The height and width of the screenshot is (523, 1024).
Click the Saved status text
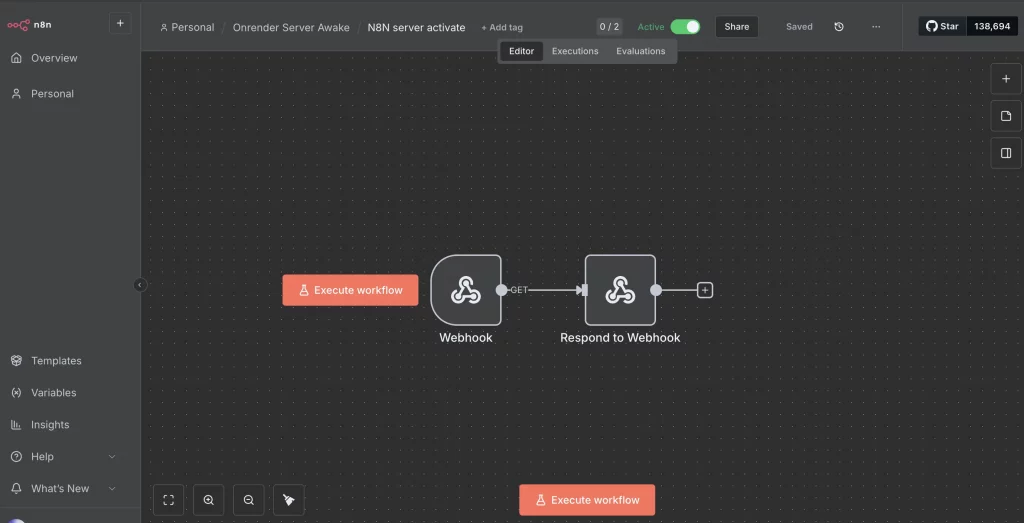click(x=799, y=27)
